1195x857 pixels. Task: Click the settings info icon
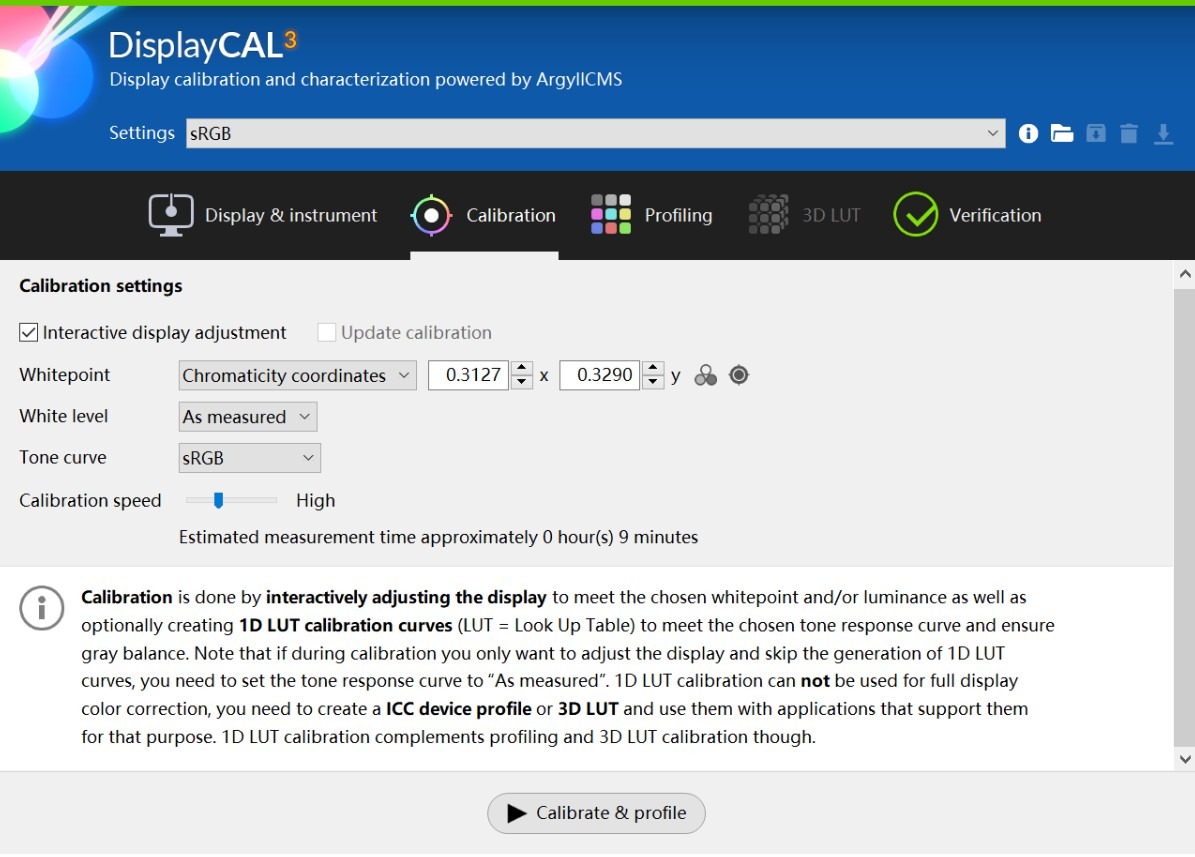click(x=1028, y=133)
